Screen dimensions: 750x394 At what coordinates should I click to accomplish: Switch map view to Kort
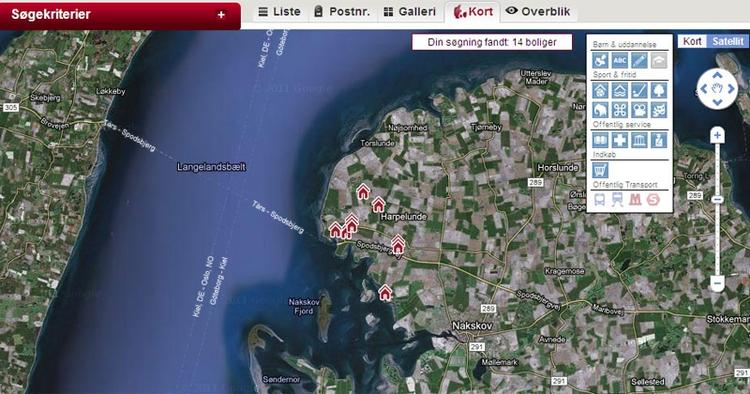click(x=692, y=41)
